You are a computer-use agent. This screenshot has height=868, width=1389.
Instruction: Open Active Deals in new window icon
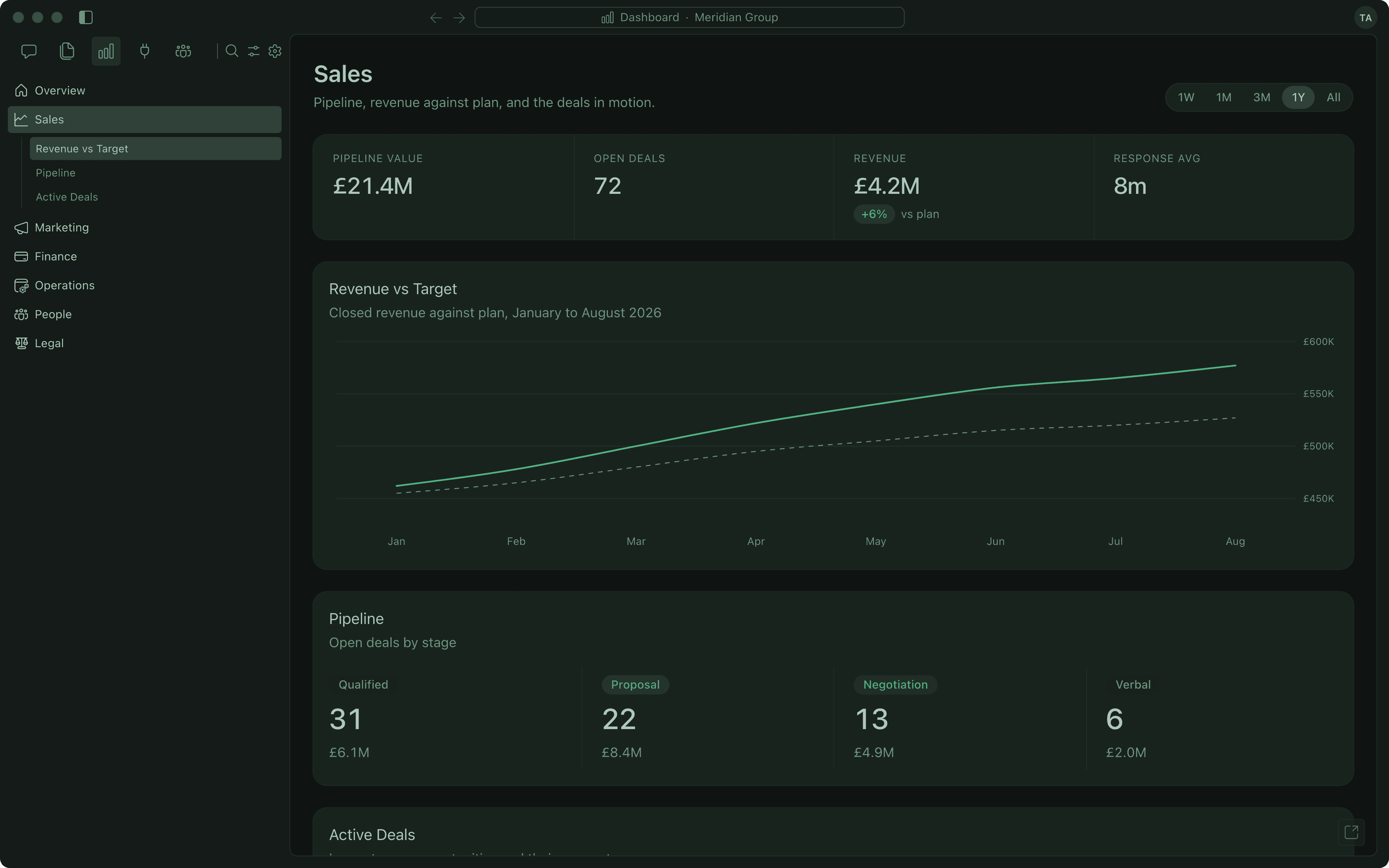coord(1351,832)
